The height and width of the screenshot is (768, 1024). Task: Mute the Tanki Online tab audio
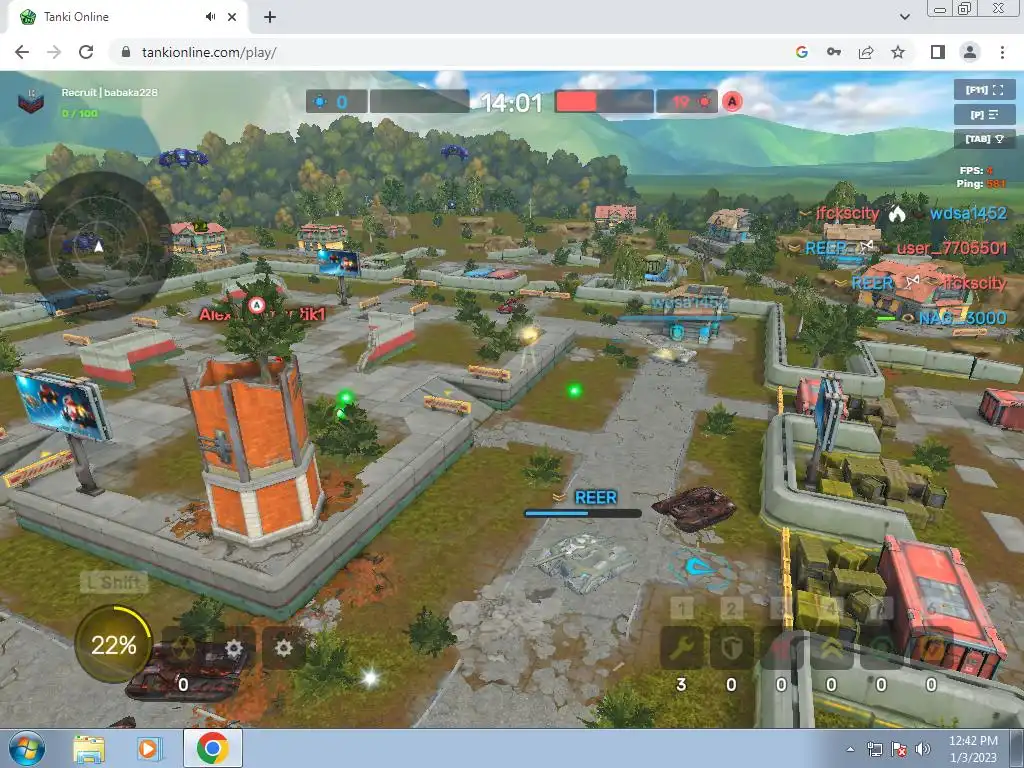210,17
